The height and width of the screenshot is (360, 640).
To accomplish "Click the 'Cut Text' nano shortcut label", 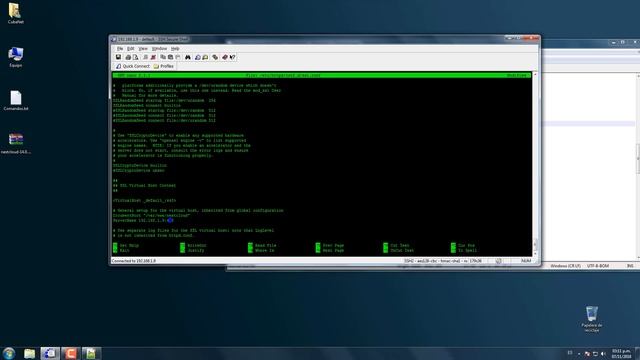I will pos(400,245).
